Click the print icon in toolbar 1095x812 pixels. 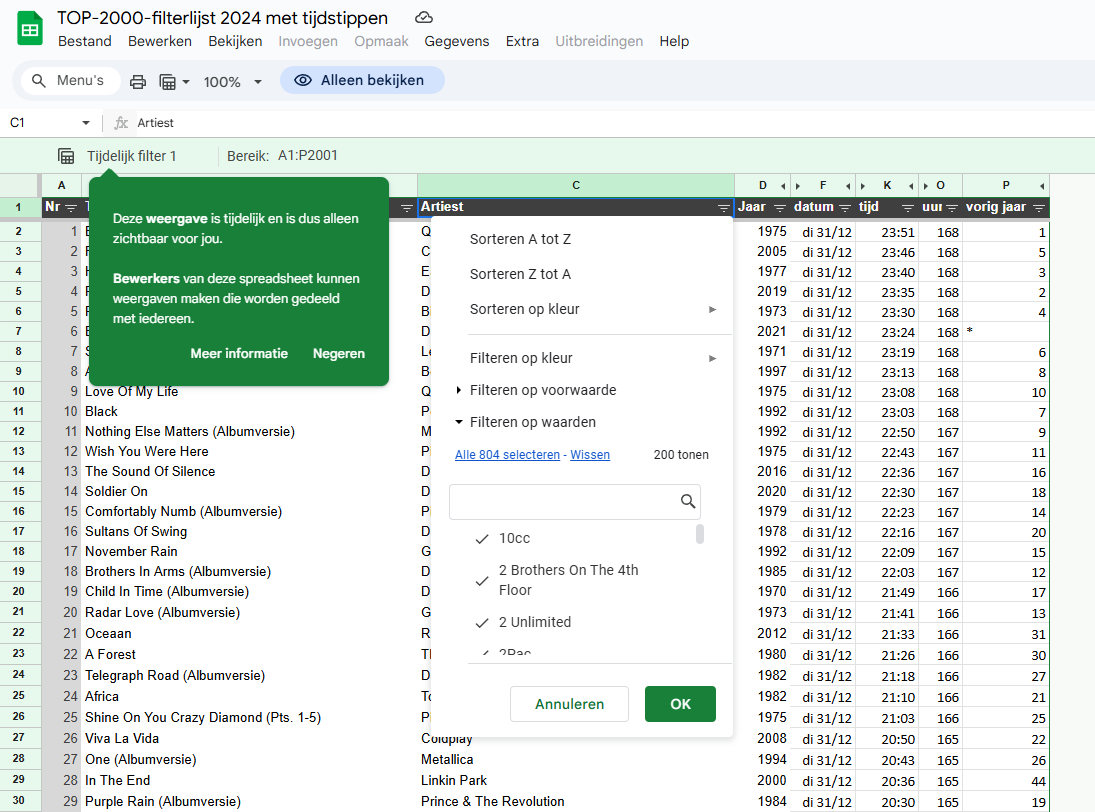point(138,82)
